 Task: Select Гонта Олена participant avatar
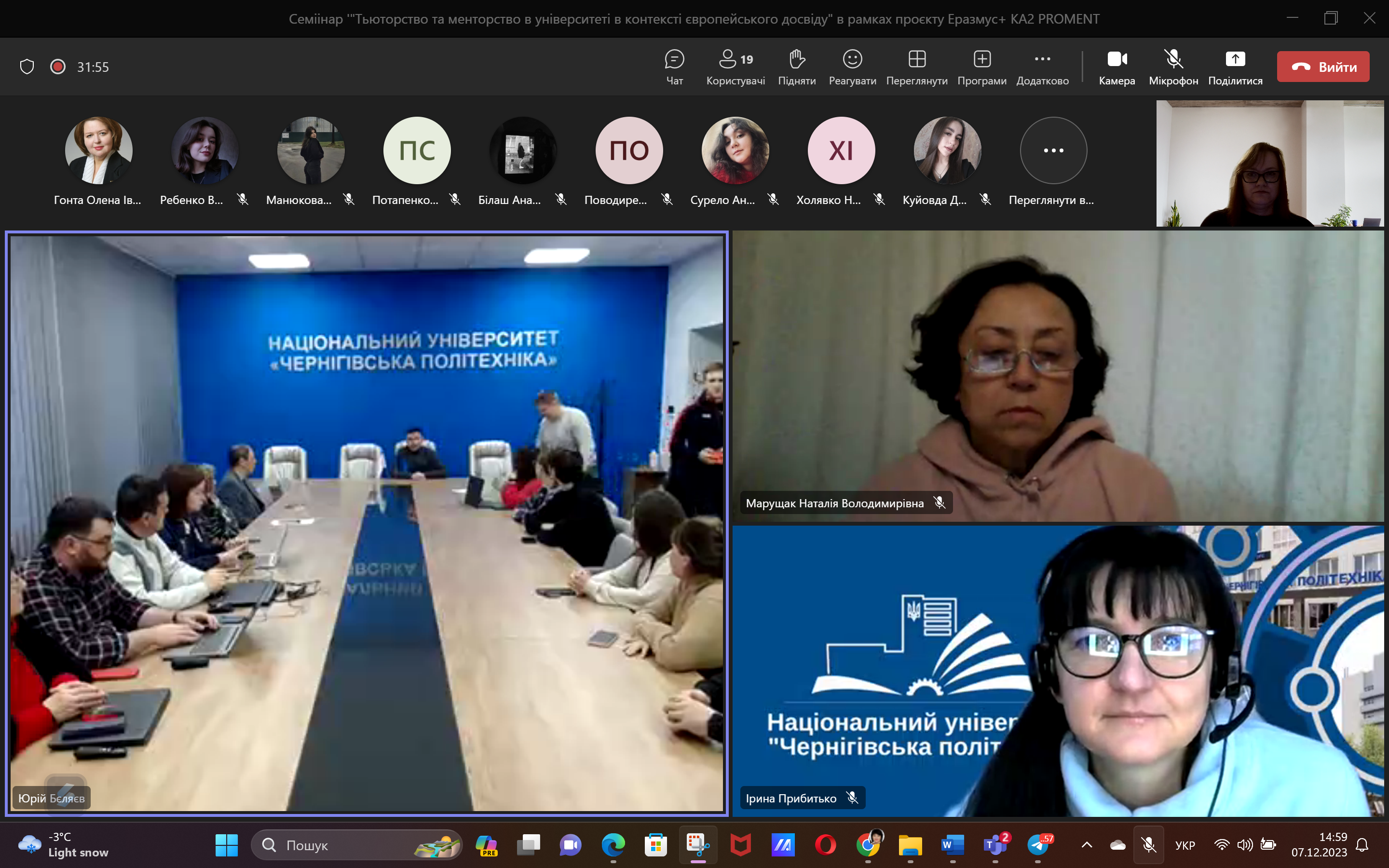(x=99, y=151)
